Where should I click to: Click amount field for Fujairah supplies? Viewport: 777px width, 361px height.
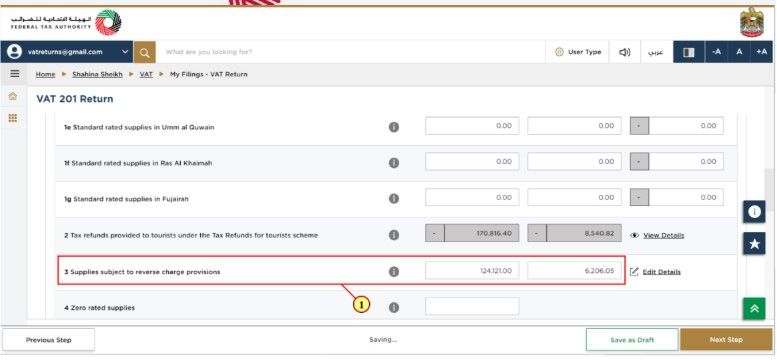[x=472, y=197]
